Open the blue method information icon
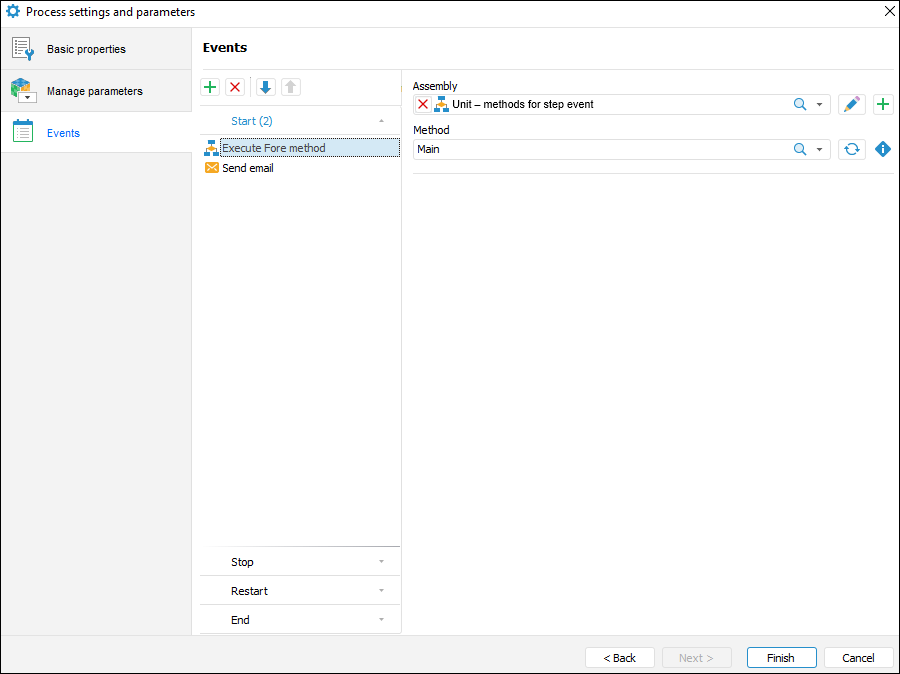Image resolution: width=900 pixels, height=674 pixels. (883, 149)
